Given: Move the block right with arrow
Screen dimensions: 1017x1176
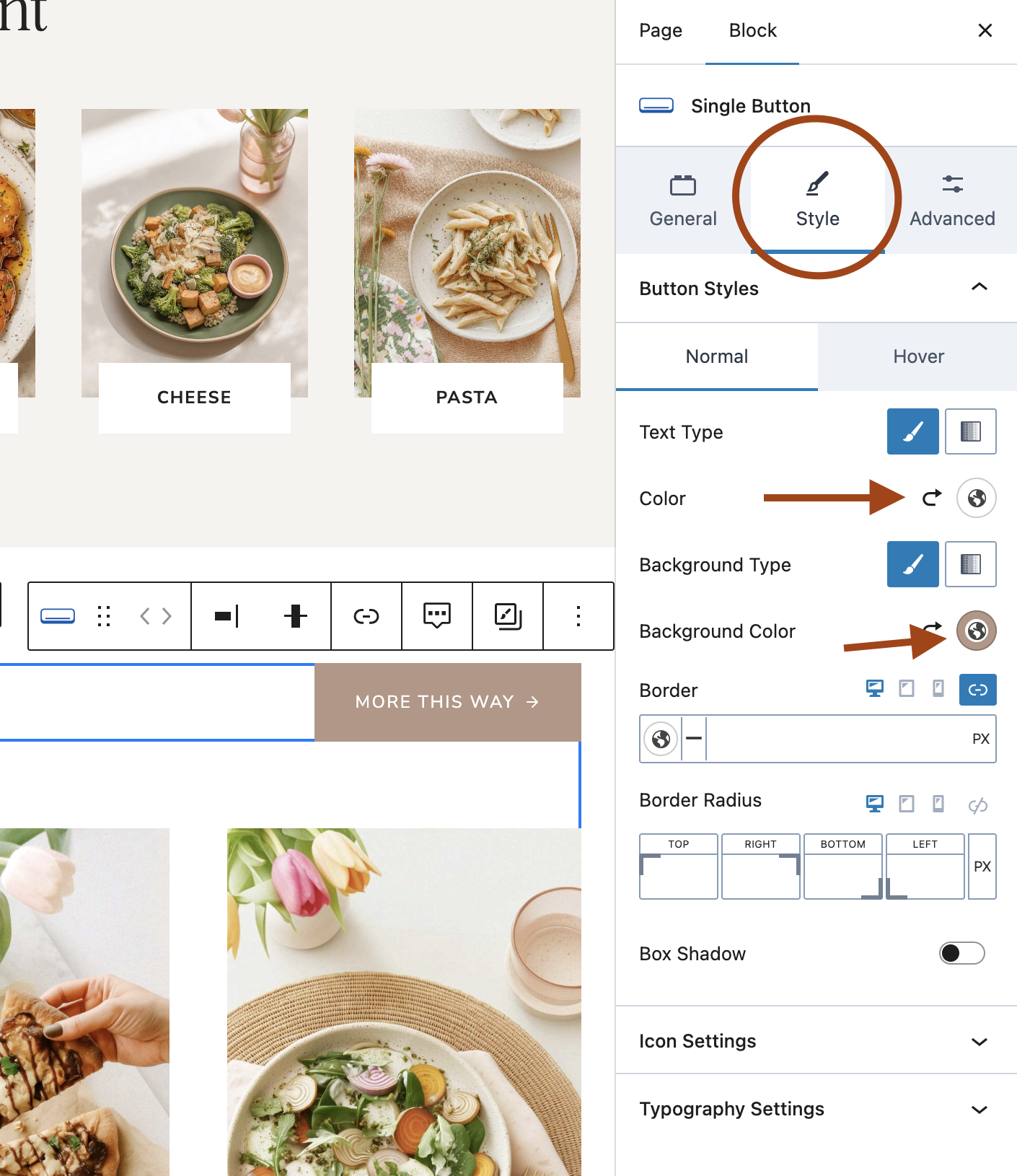Looking at the screenshot, I should click(167, 616).
